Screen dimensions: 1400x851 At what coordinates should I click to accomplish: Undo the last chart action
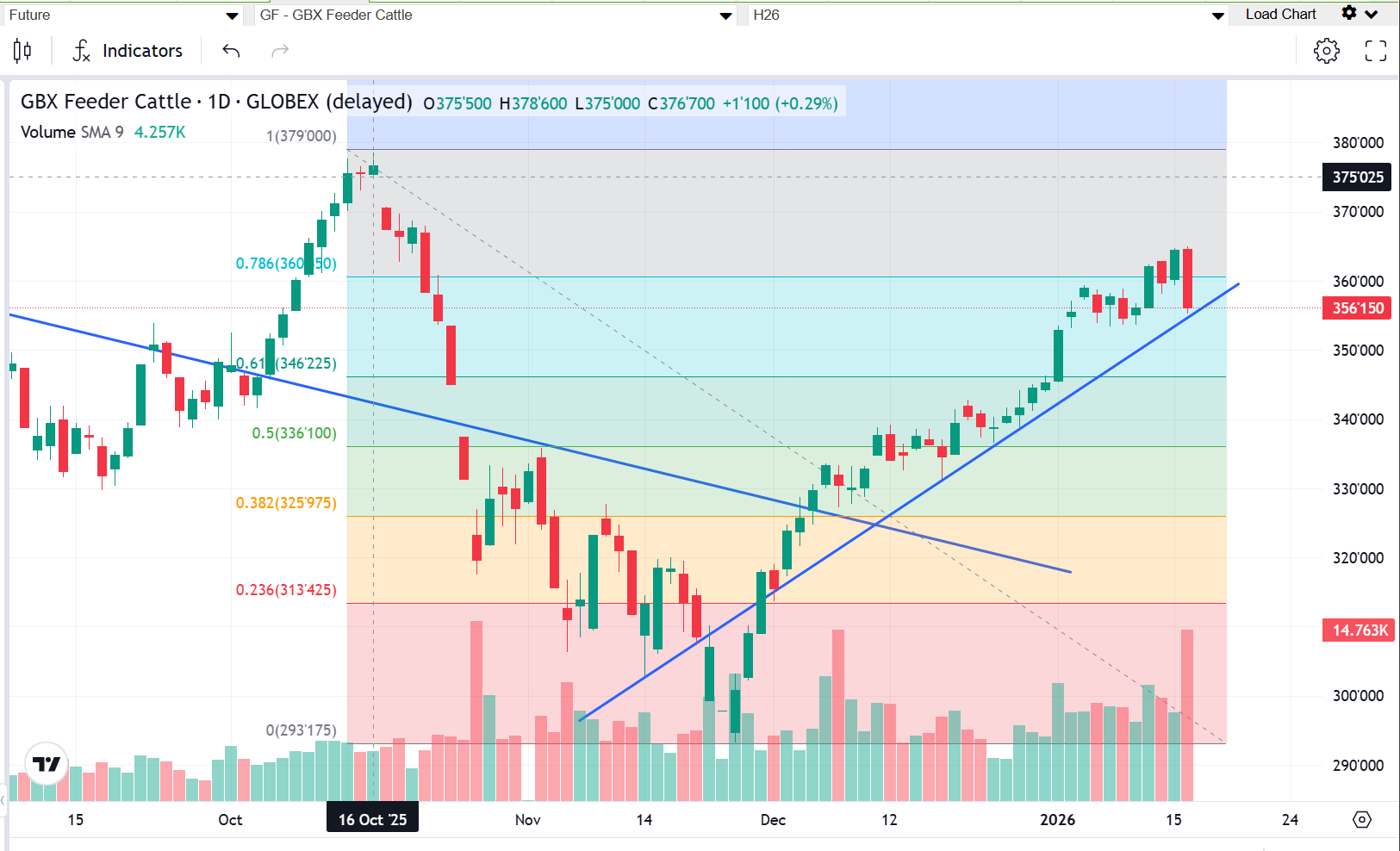tap(231, 51)
